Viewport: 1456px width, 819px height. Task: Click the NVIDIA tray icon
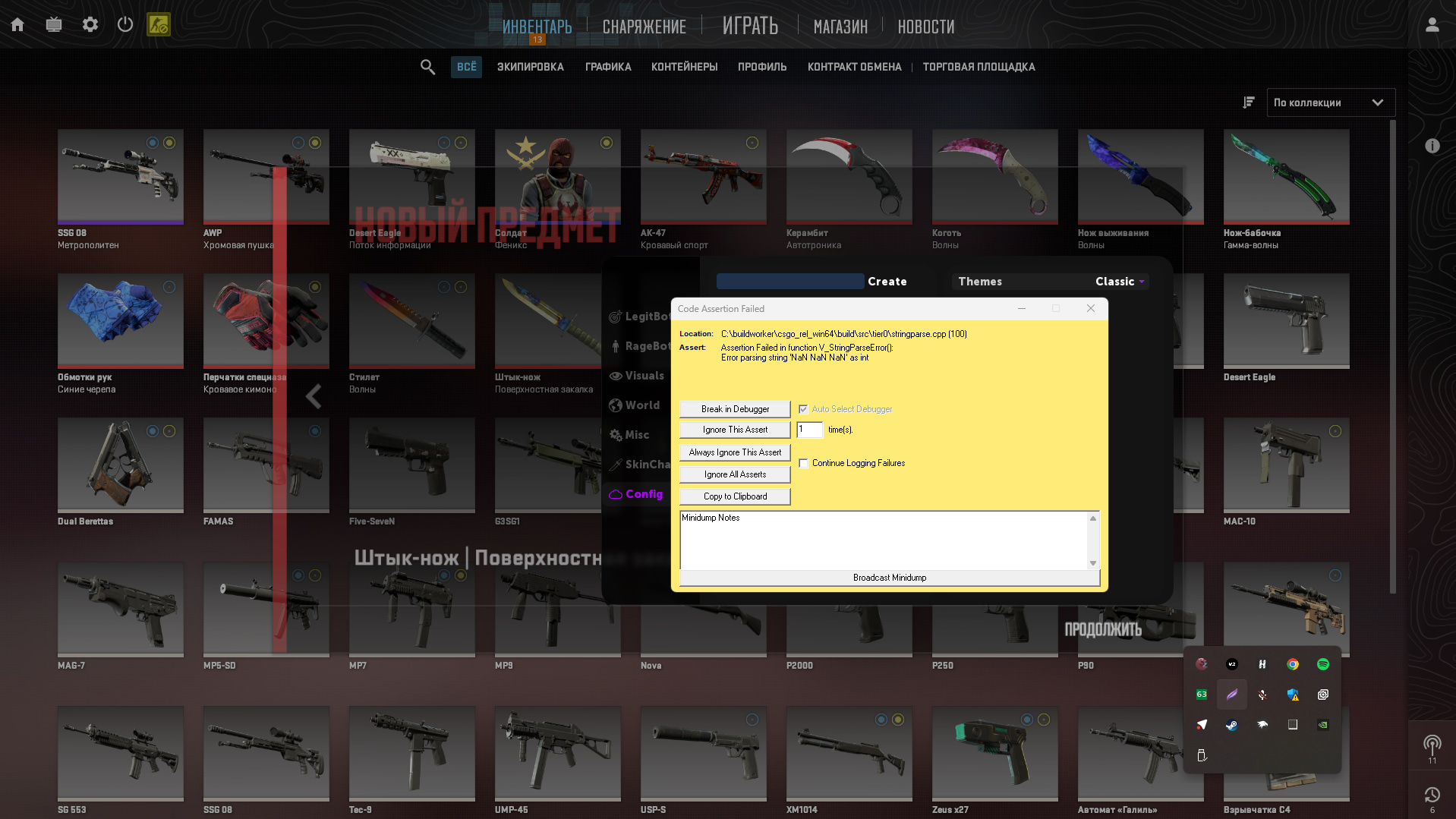click(1322, 725)
